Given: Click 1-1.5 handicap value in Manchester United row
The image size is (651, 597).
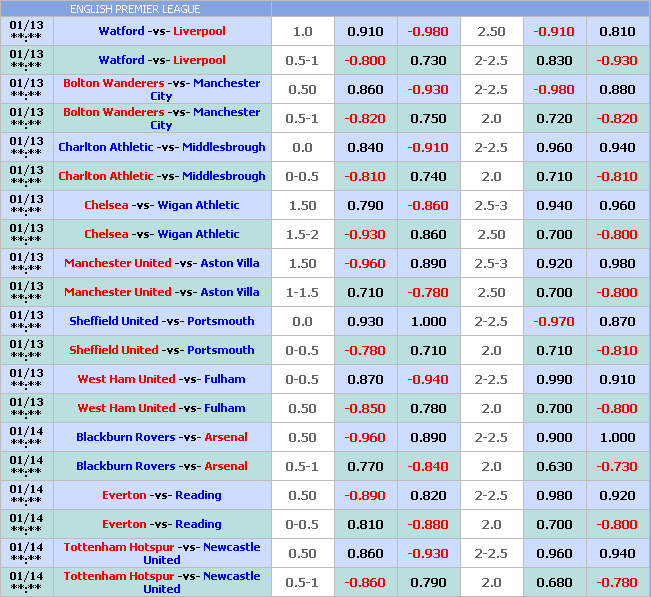Looking at the screenshot, I should (302, 293).
